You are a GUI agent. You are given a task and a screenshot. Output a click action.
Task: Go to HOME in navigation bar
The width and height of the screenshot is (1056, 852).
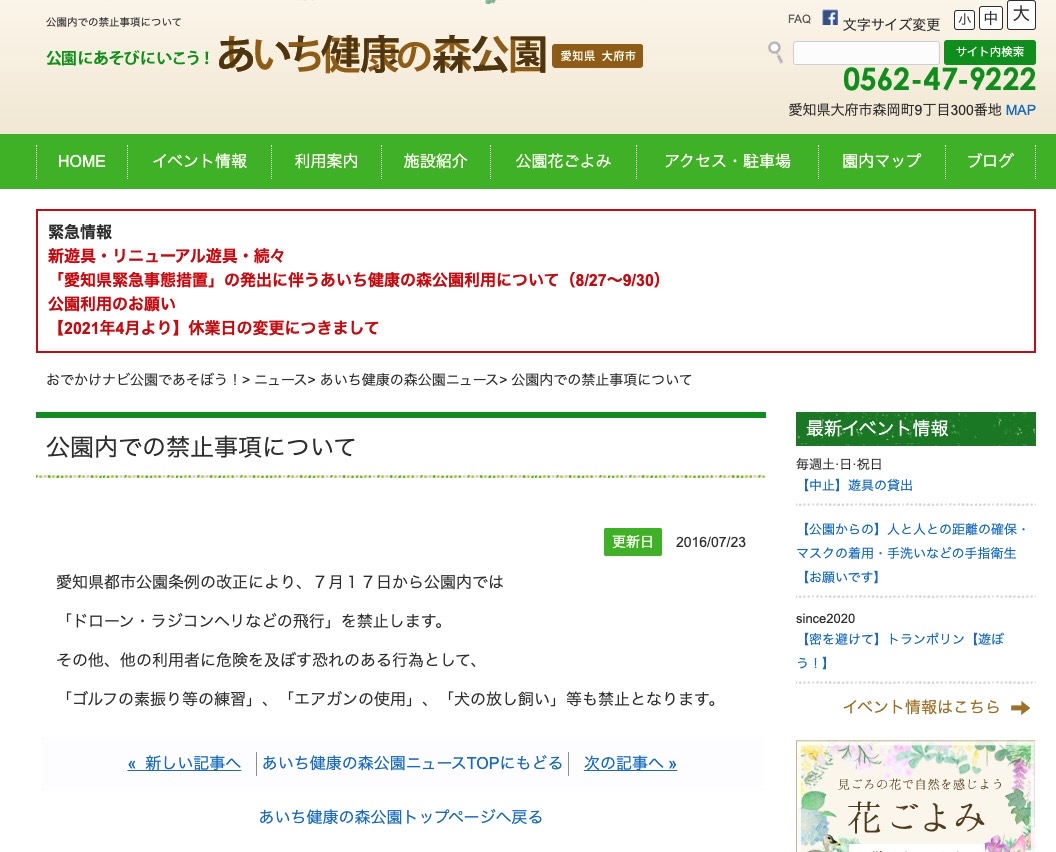coord(81,162)
